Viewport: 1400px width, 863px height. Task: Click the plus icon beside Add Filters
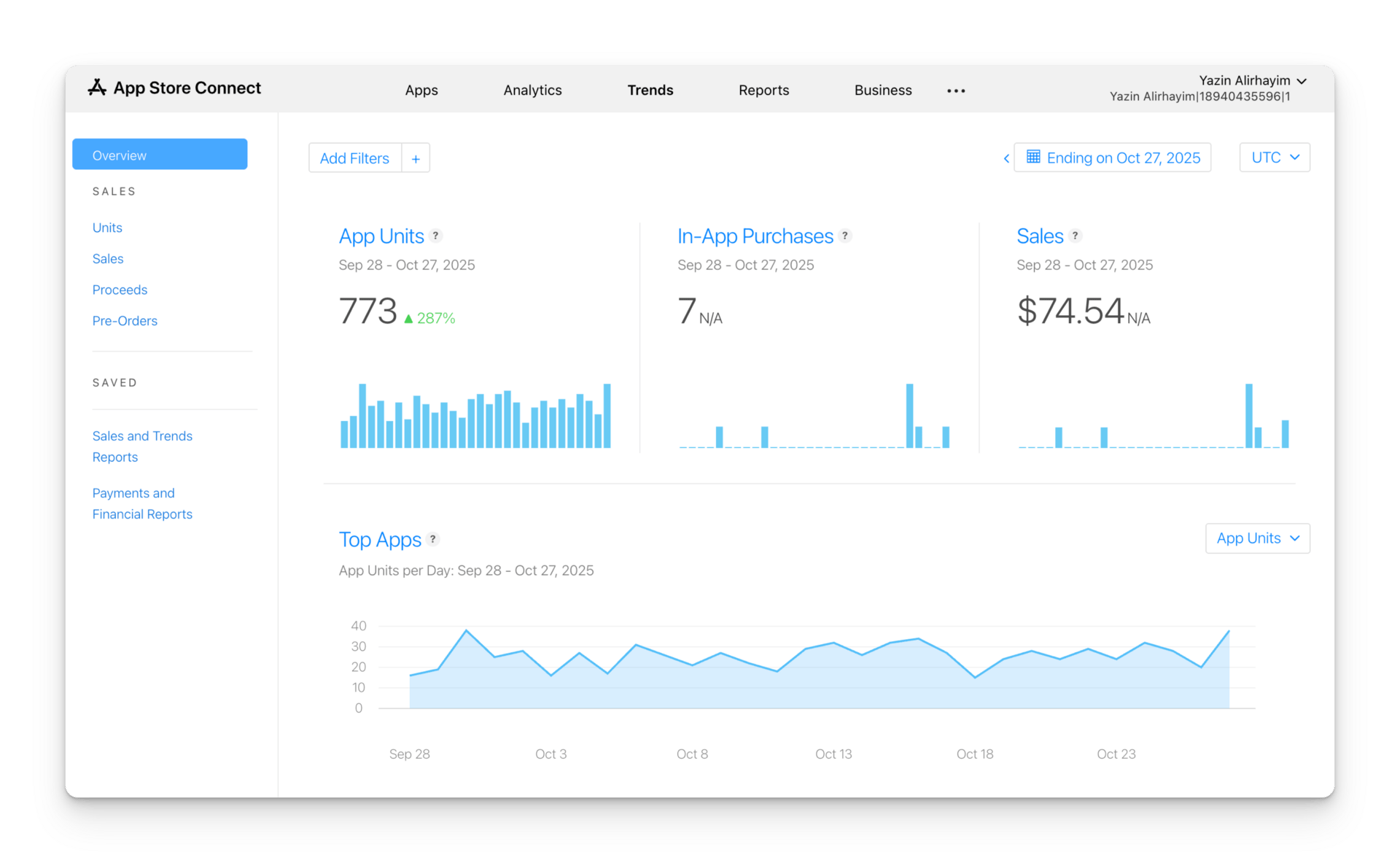(x=416, y=158)
